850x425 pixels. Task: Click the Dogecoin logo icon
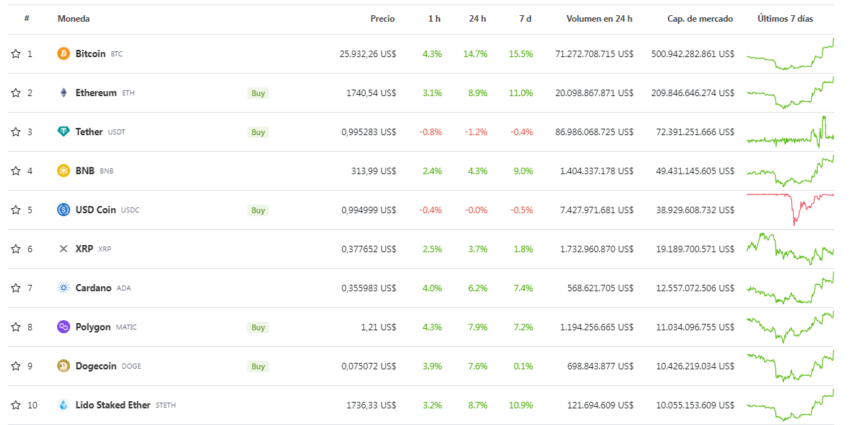[64, 366]
